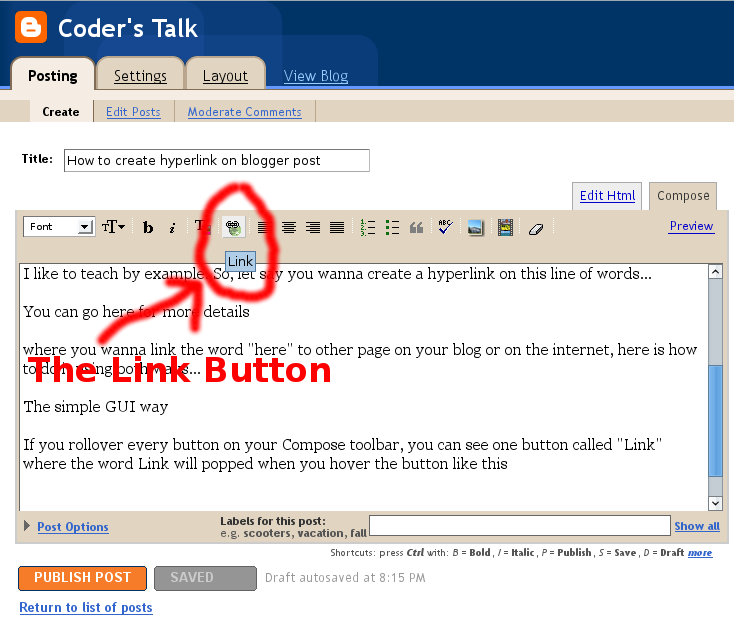Click Return to list of posts
The height and width of the screenshot is (623, 734).
[86, 607]
